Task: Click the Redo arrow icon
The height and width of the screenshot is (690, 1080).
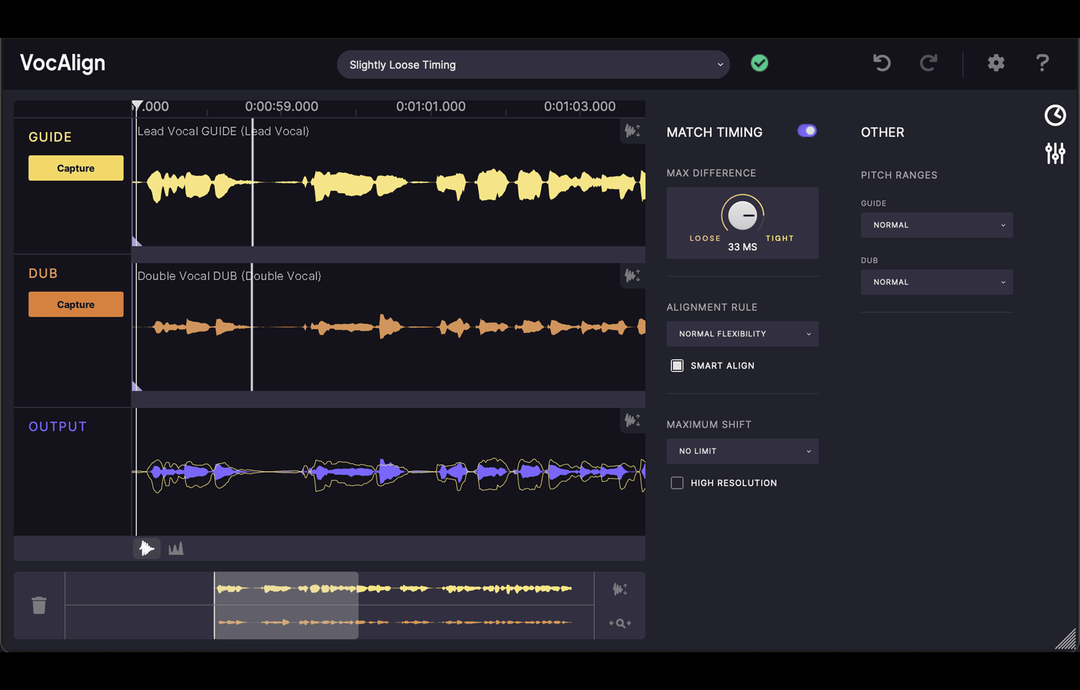Action: click(x=928, y=63)
